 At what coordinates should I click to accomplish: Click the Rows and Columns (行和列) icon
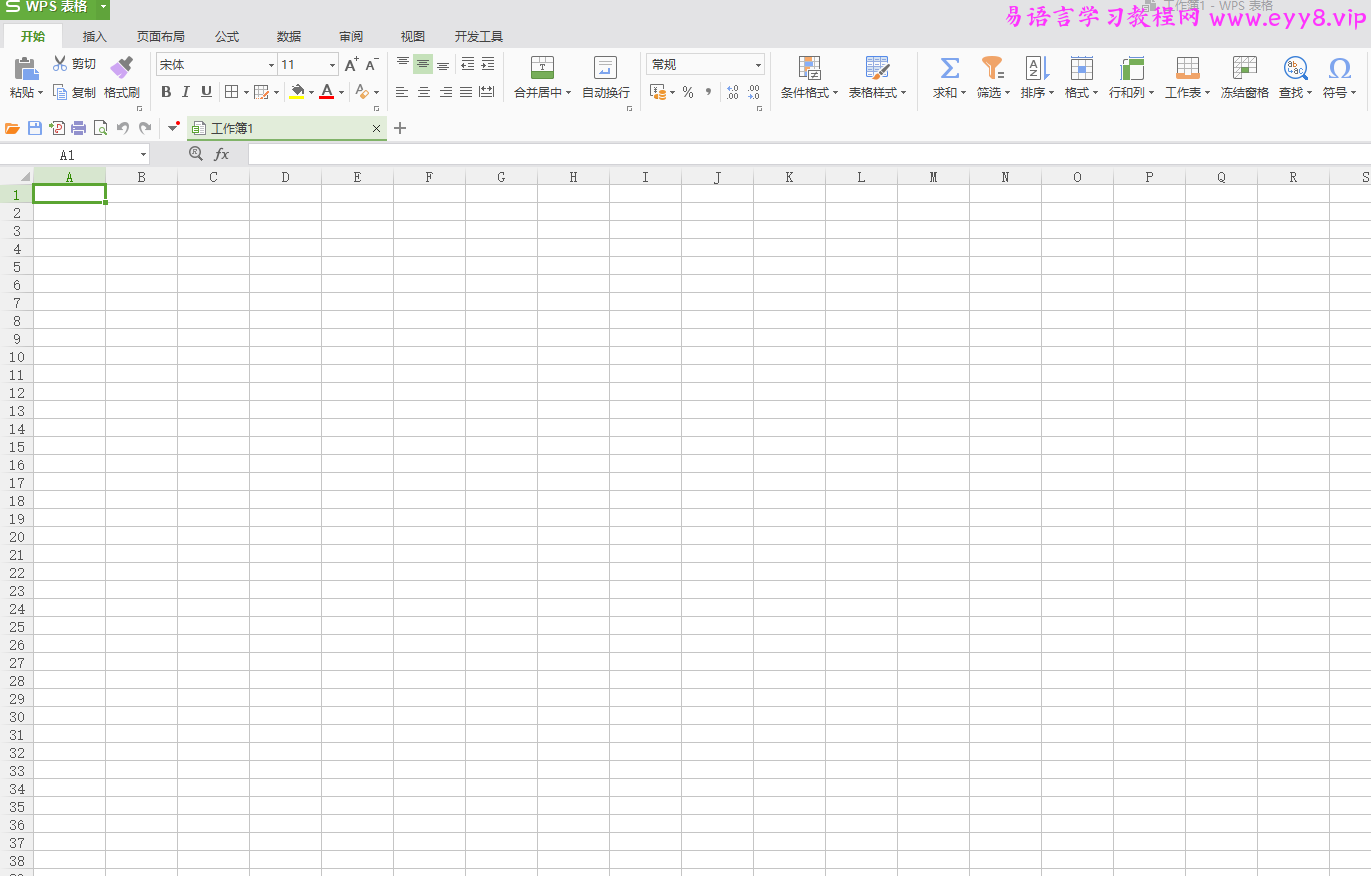pos(1131,67)
